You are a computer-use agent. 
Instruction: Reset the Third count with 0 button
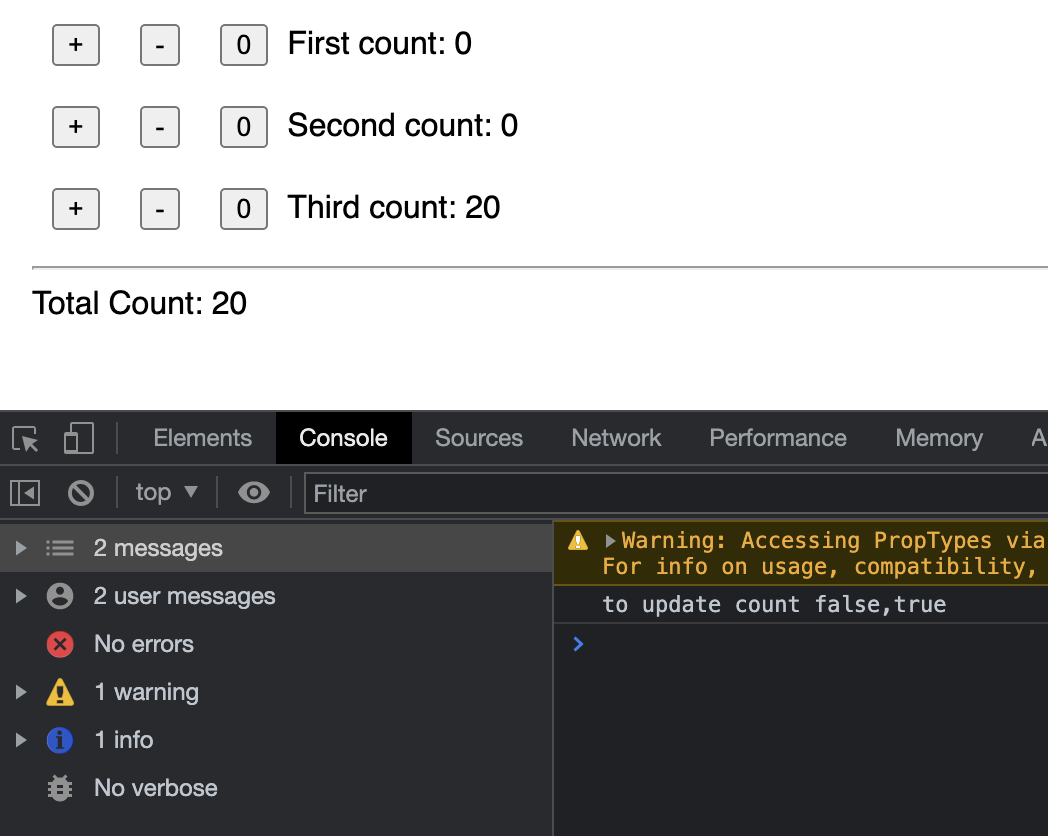pos(243,209)
